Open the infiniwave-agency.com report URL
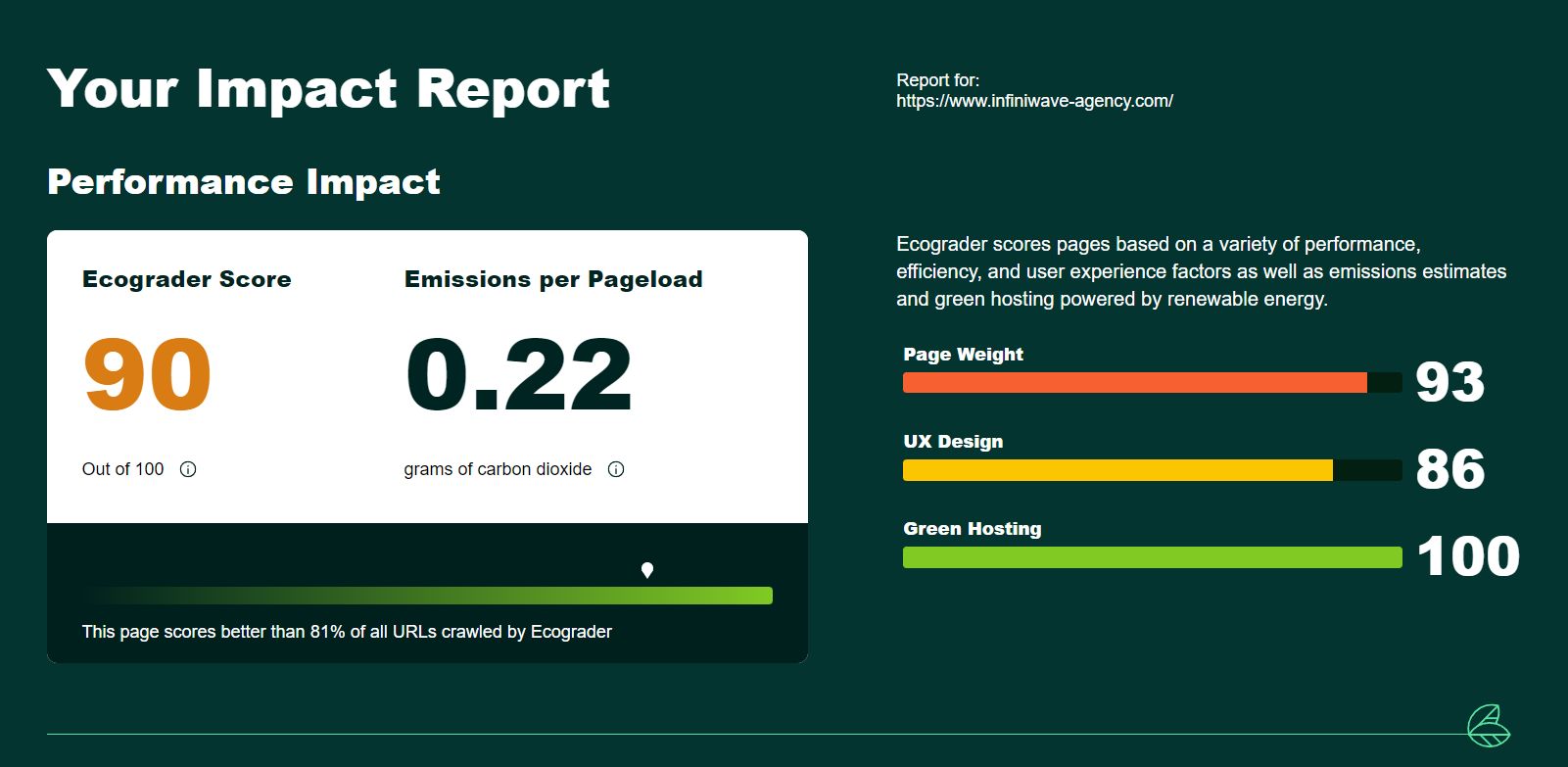Viewport: 1568px width, 767px height. [1034, 101]
